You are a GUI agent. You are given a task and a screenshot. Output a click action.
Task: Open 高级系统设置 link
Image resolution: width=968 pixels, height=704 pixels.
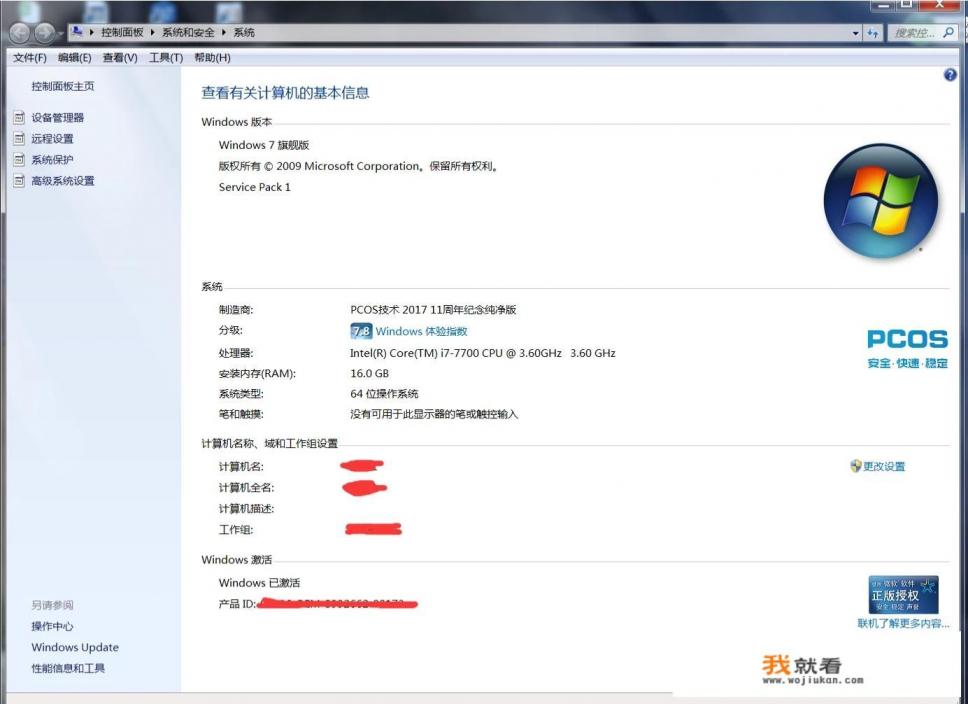click(x=63, y=180)
